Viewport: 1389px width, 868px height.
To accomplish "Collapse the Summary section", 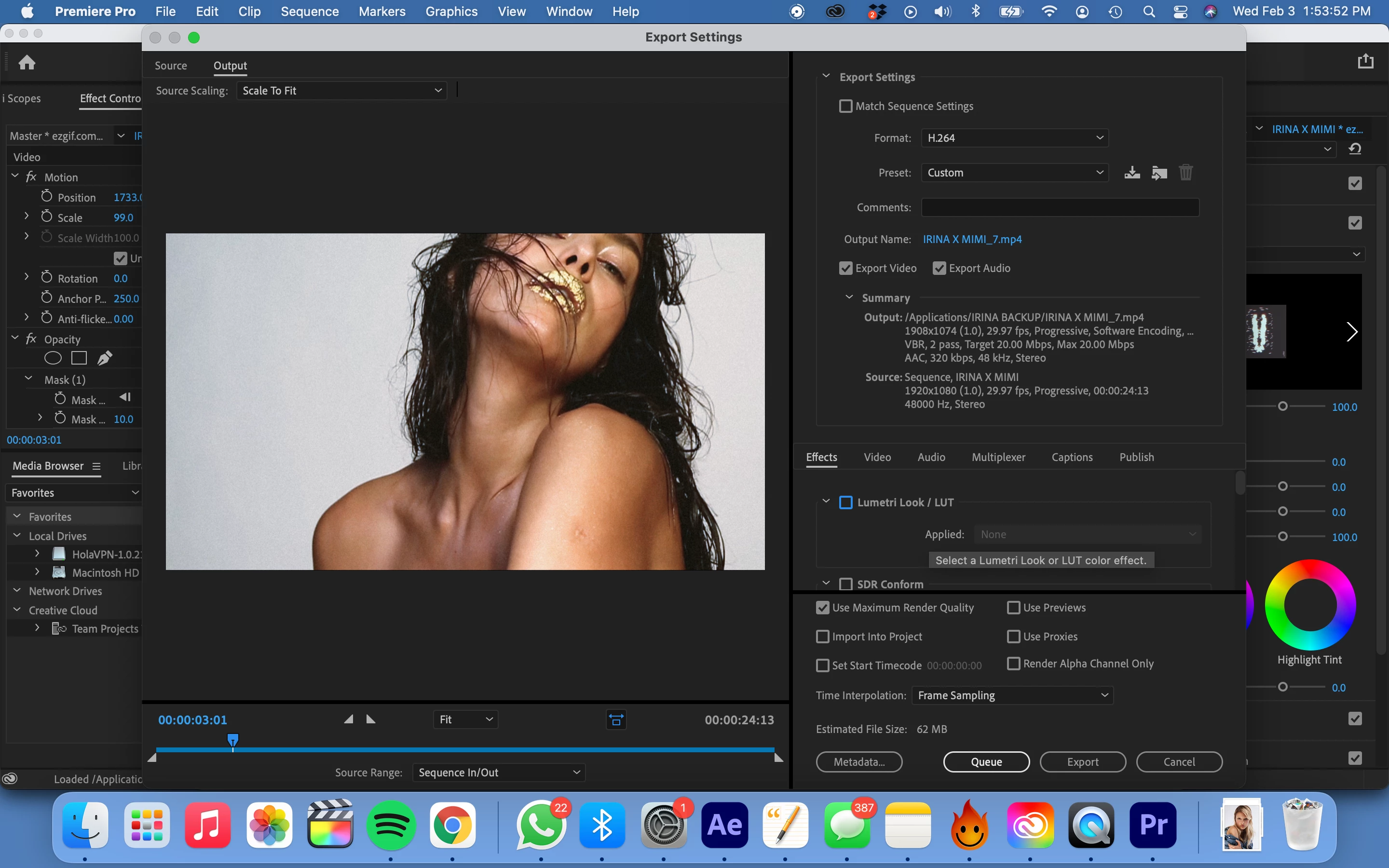I will (849, 298).
